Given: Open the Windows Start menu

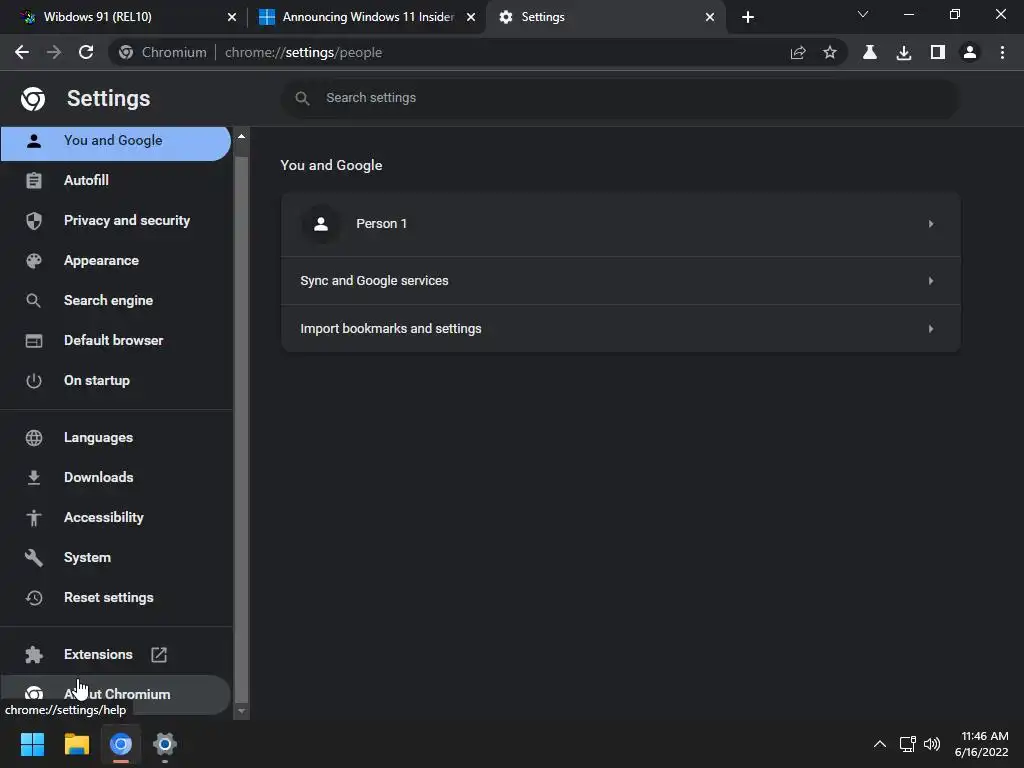Looking at the screenshot, I should pos(32,744).
